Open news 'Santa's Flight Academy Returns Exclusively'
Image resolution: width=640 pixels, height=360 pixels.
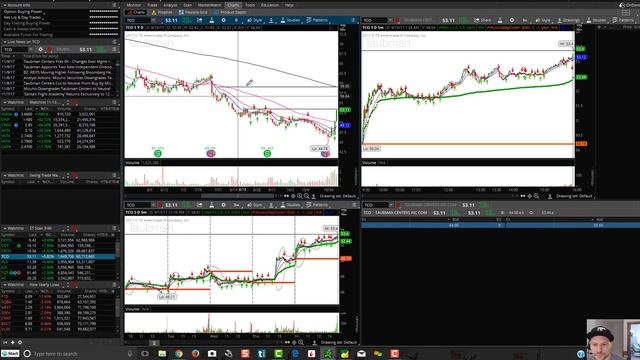pos(68,94)
